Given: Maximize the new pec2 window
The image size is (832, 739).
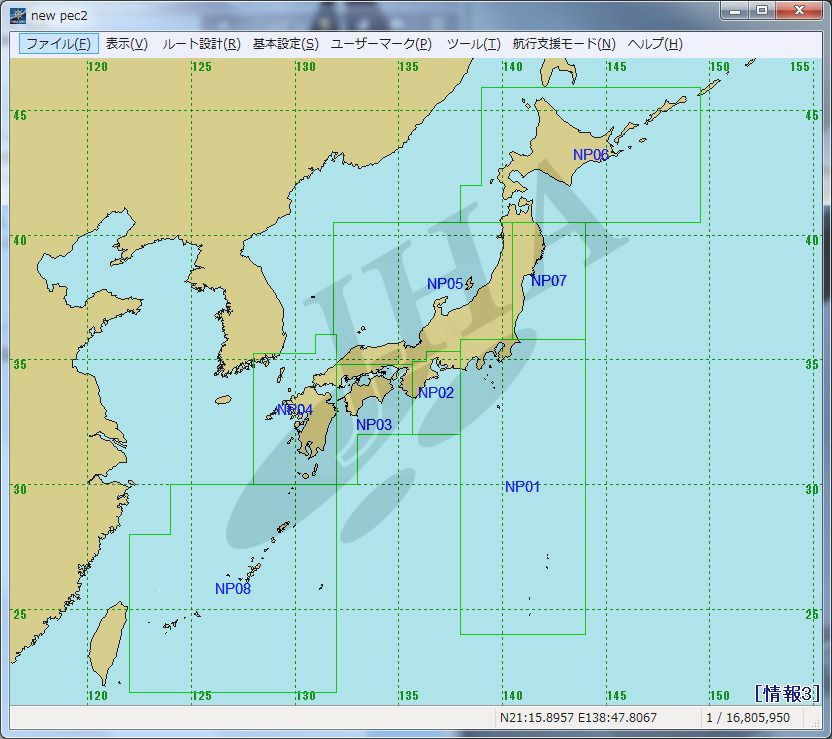Looking at the screenshot, I should click(762, 11).
